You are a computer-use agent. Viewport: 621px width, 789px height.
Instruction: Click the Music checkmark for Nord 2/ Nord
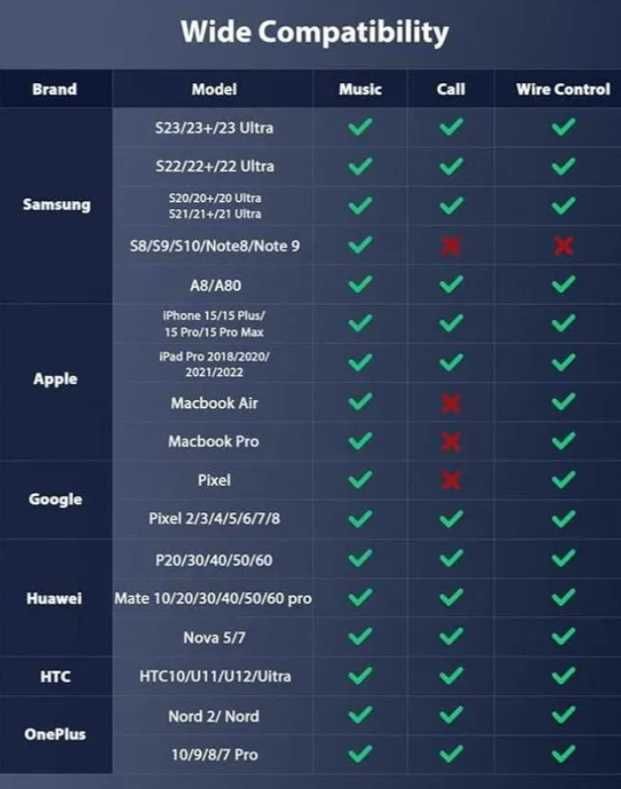click(x=360, y=715)
